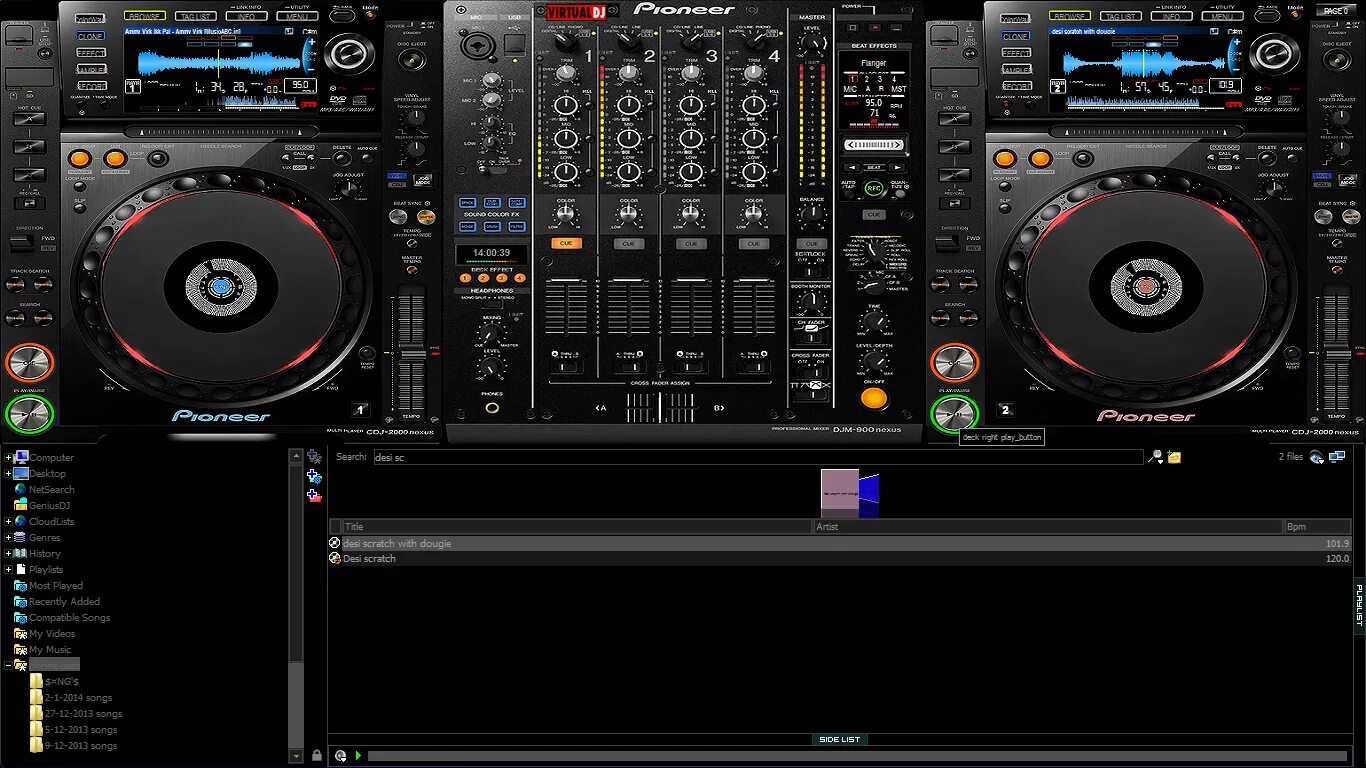Click the search options icon next to search field
Viewport: 1366px width, 768px height.
[x=1157, y=457]
